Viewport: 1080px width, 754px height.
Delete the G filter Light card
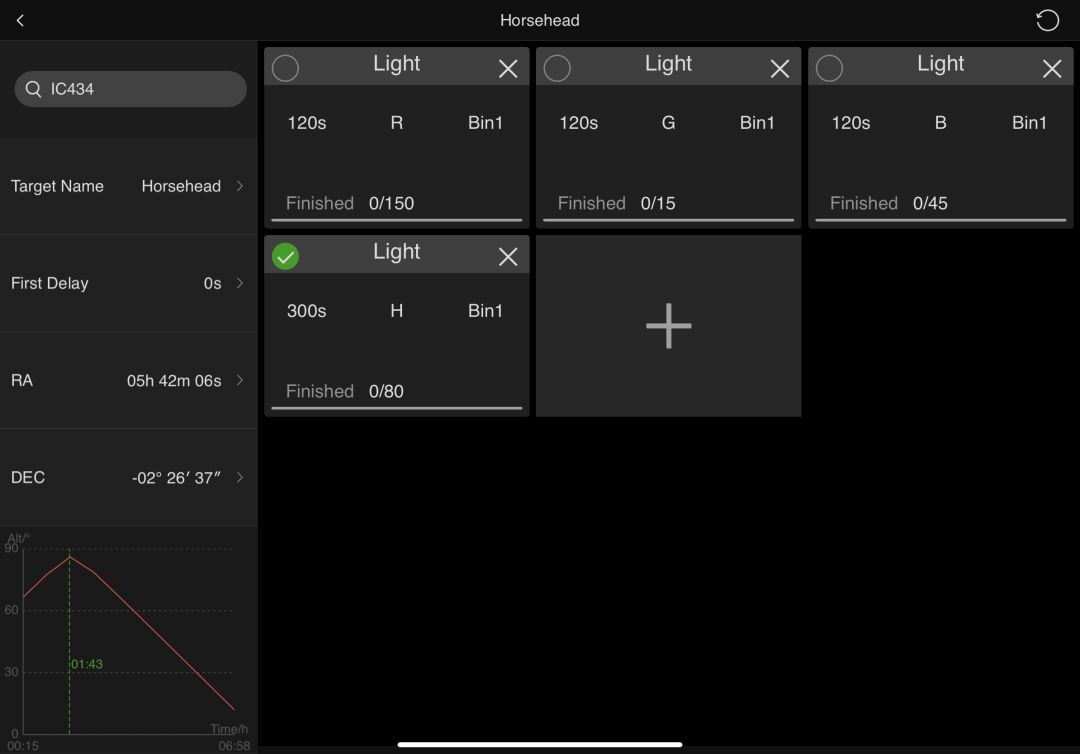click(780, 68)
